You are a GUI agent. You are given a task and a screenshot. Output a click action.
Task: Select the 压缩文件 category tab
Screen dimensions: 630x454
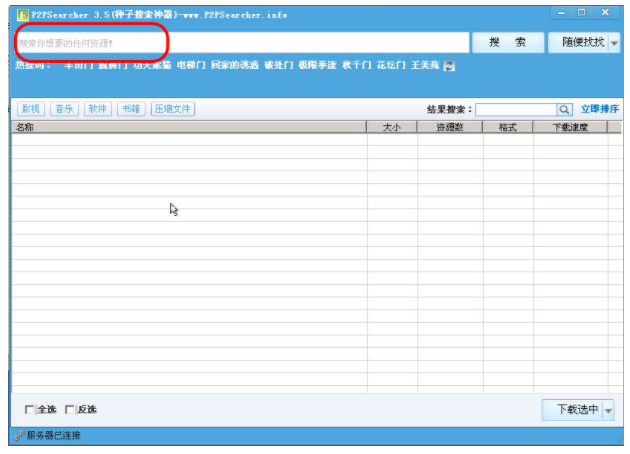pyautogui.click(x=173, y=109)
